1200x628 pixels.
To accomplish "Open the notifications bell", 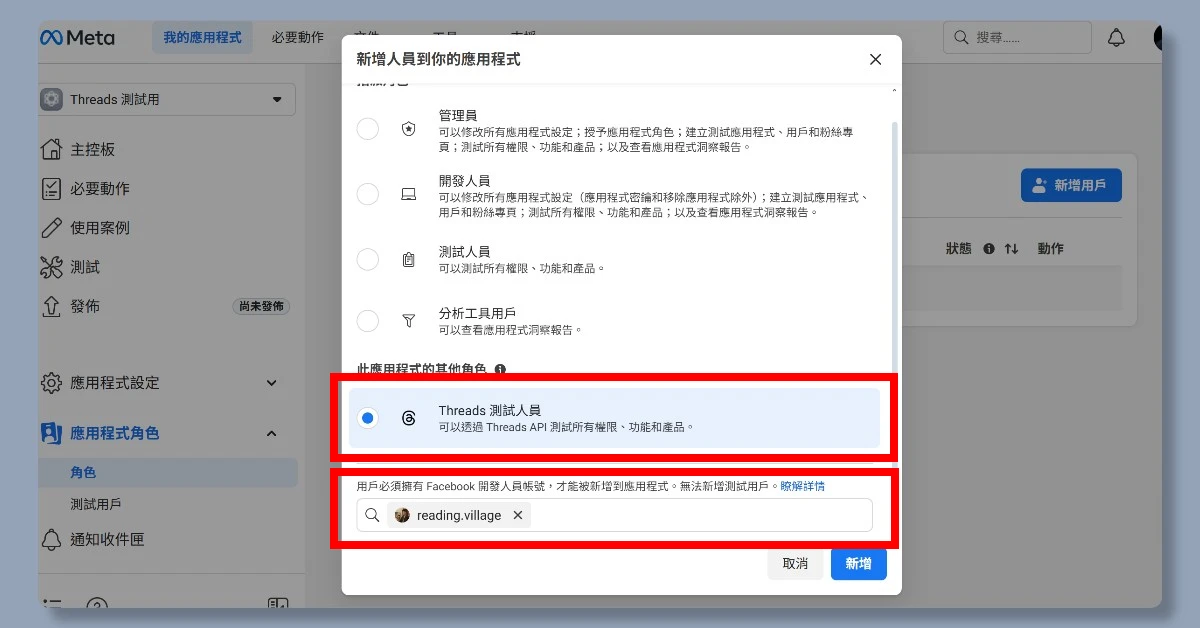I will (1116, 38).
